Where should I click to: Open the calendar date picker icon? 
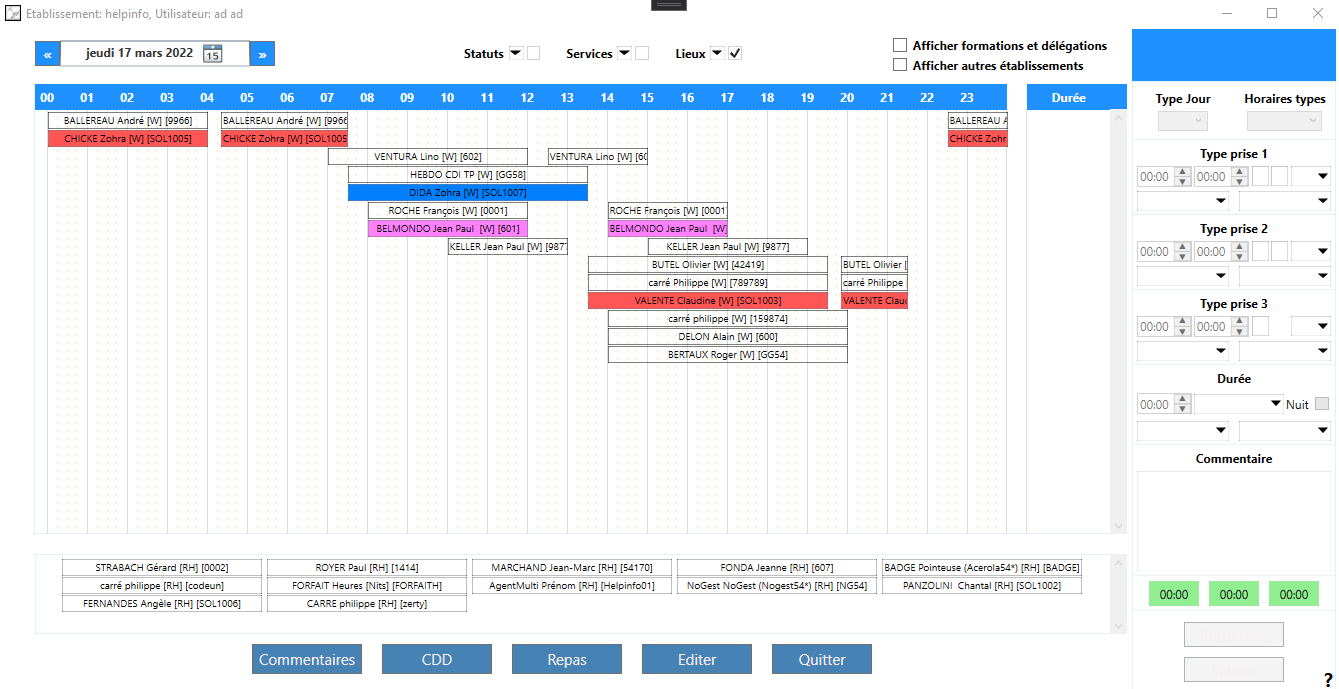pyautogui.click(x=212, y=54)
